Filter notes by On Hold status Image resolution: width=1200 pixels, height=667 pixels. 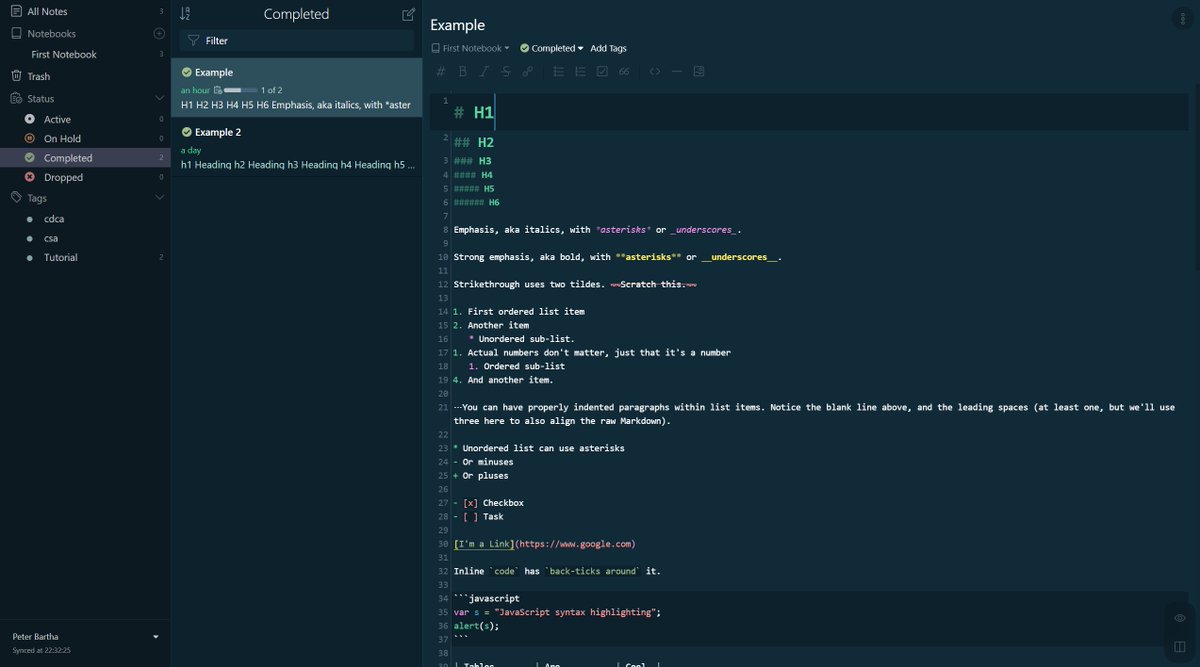(85, 139)
